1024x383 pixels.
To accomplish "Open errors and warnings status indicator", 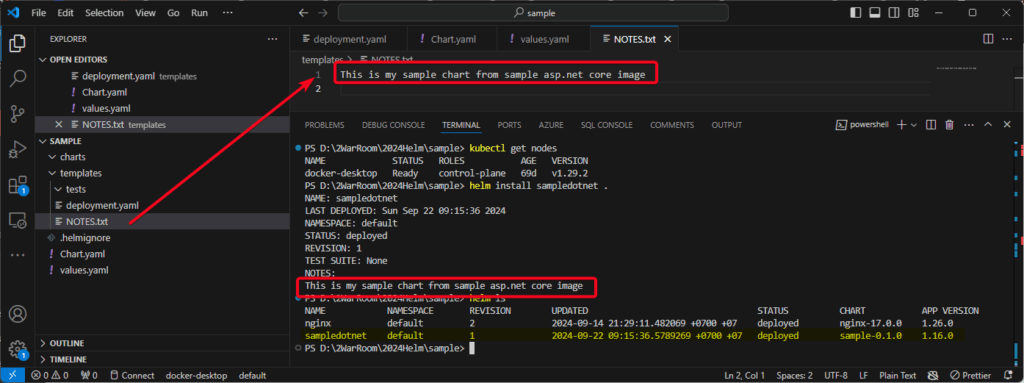I will pos(50,375).
